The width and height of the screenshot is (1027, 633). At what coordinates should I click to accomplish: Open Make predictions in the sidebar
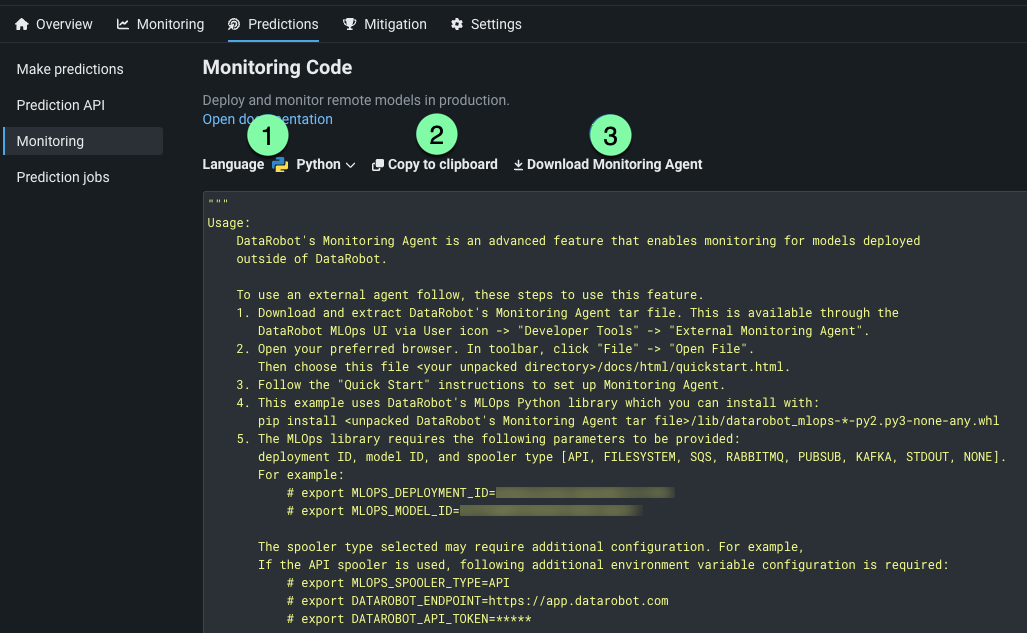click(x=70, y=69)
